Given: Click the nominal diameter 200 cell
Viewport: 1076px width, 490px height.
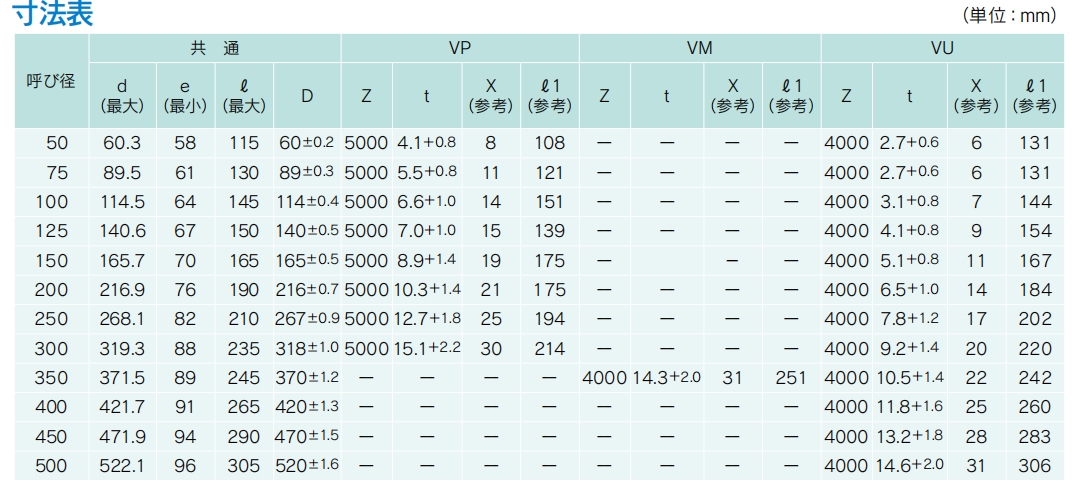Looking at the screenshot, I should pos(51,290).
